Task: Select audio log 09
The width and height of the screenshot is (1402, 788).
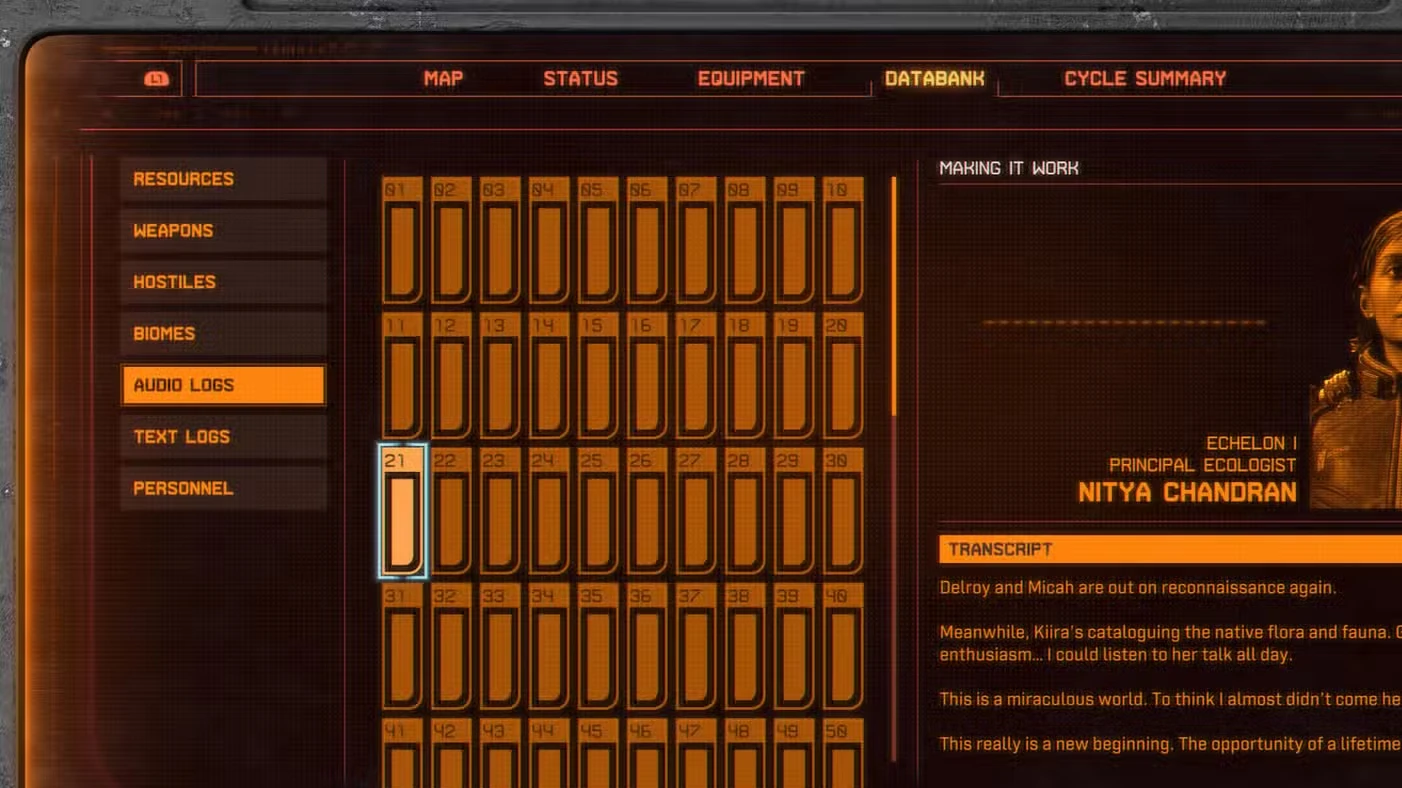Action: point(795,240)
